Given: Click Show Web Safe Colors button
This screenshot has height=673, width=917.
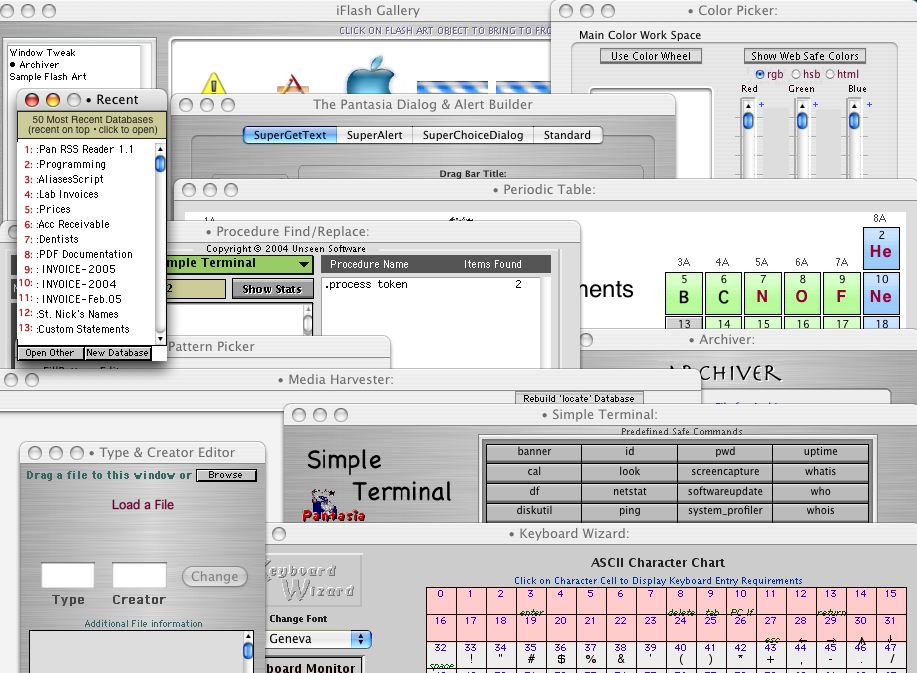Looking at the screenshot, I should pyautogui.click(x=805, y=56).
